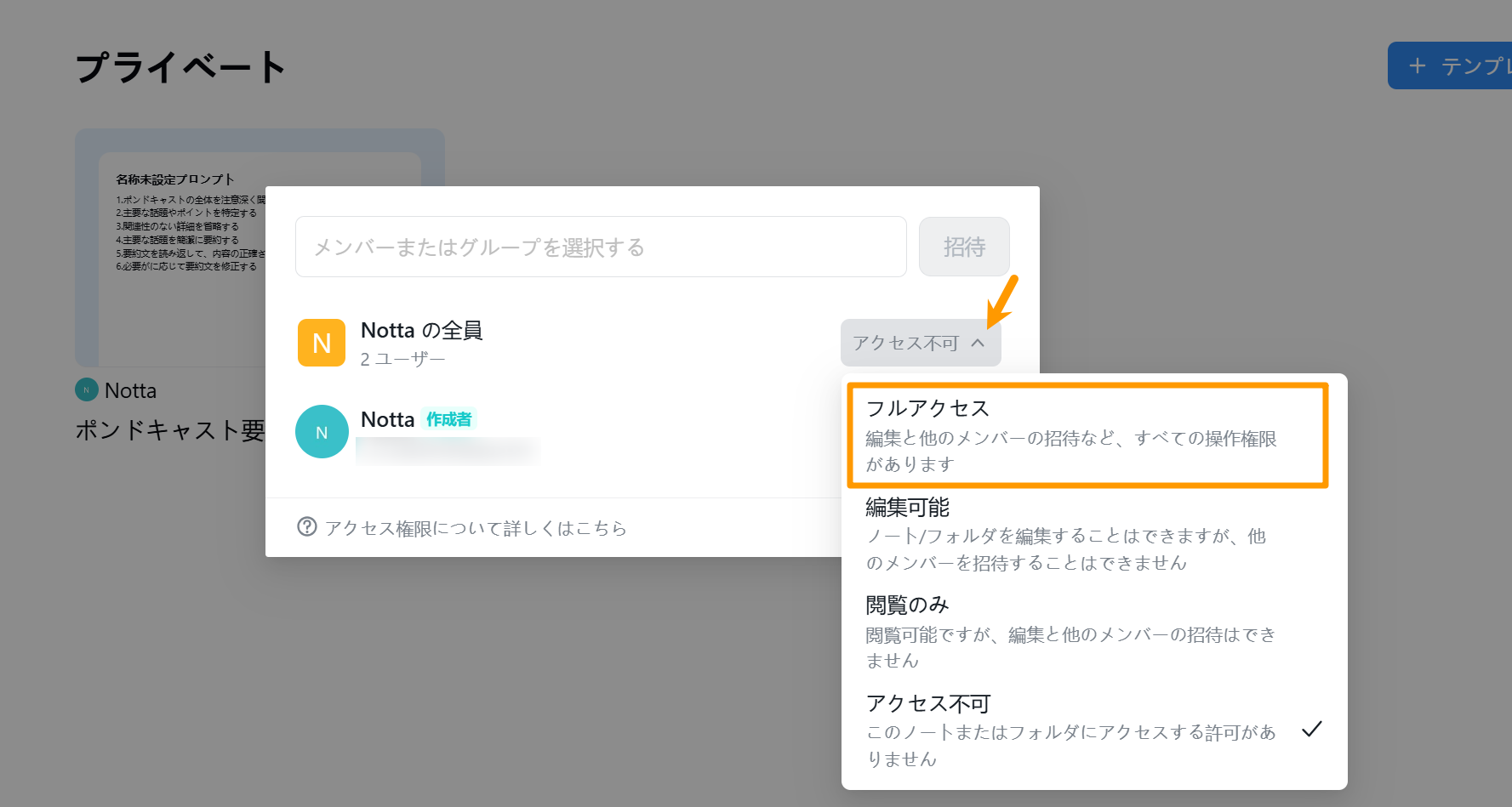The height and width of the screenshot is (807, 1512).
Task: Click the 招待 invite button
Action: pyautogui.click(x=964, y=247)
